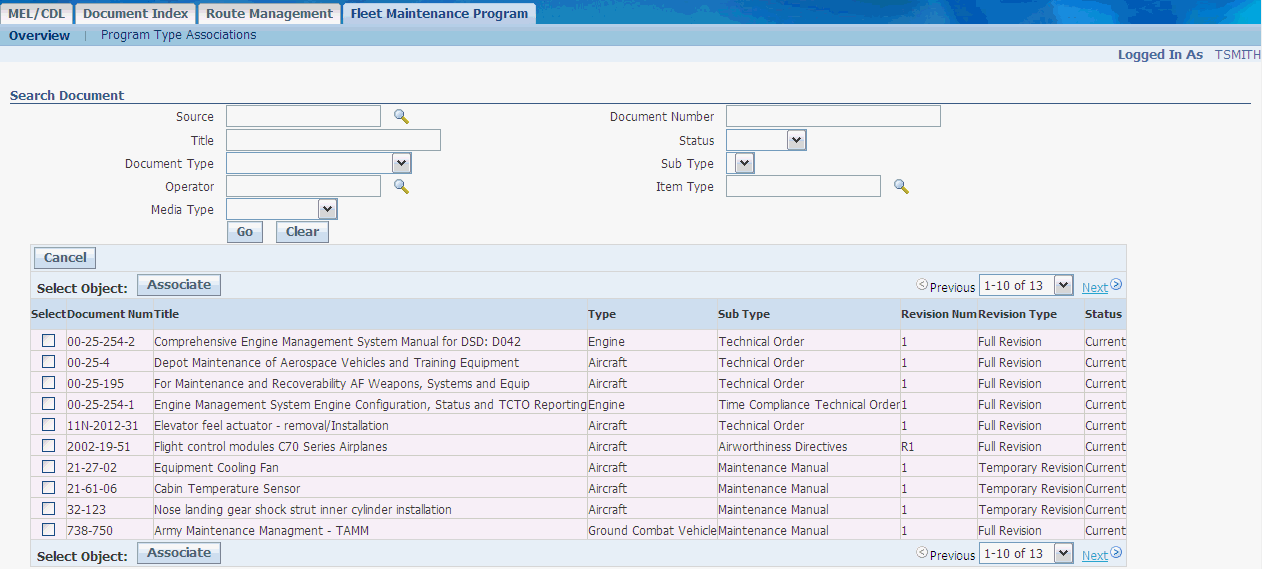1262x569 pixels.
Task: Select the 11N-2012-31 row checkbox
Action: [x=48, y=424]
